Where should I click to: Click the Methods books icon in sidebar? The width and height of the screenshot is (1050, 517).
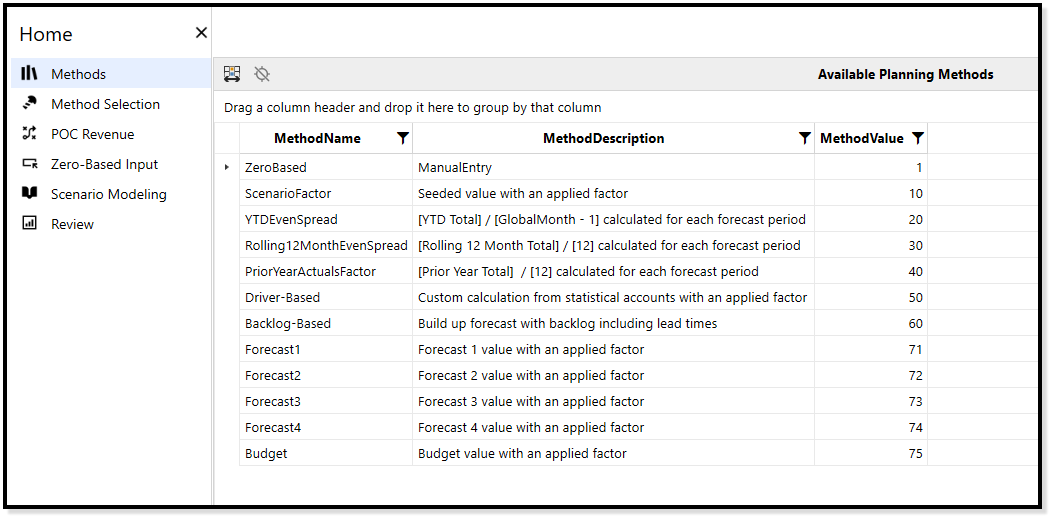point(30,74)
